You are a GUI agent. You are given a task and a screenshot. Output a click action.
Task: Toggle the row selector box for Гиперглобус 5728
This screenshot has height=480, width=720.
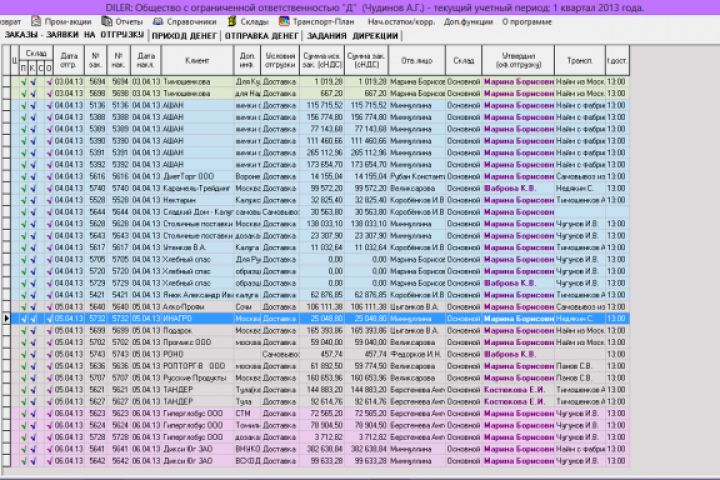pos(6,437)
